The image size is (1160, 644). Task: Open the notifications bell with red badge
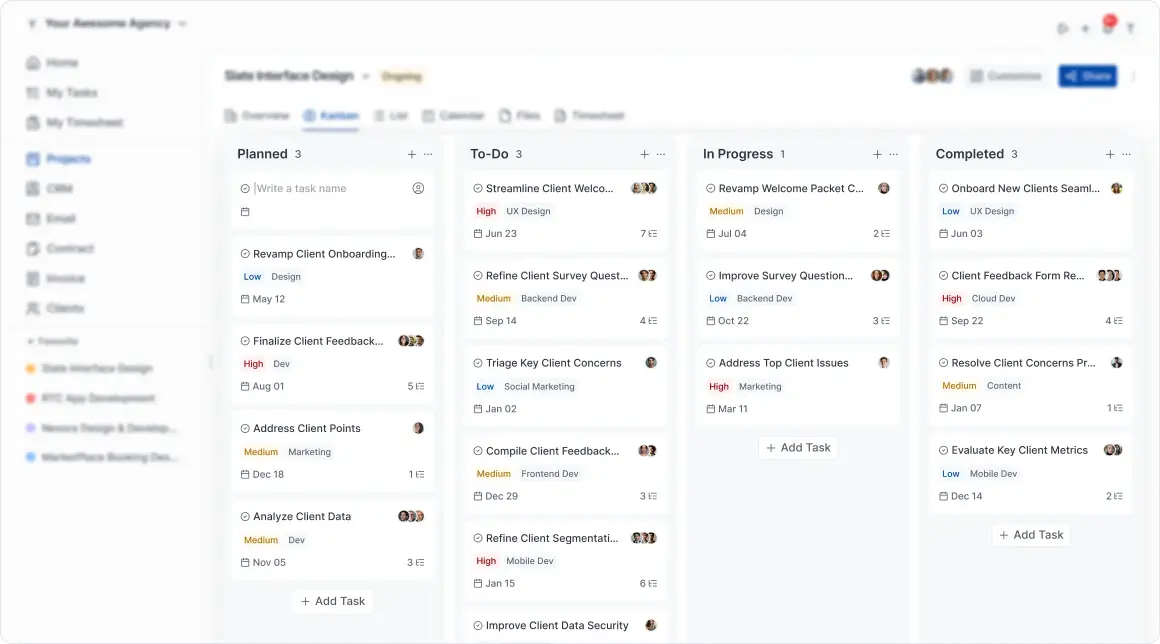tap(1107, 27)
